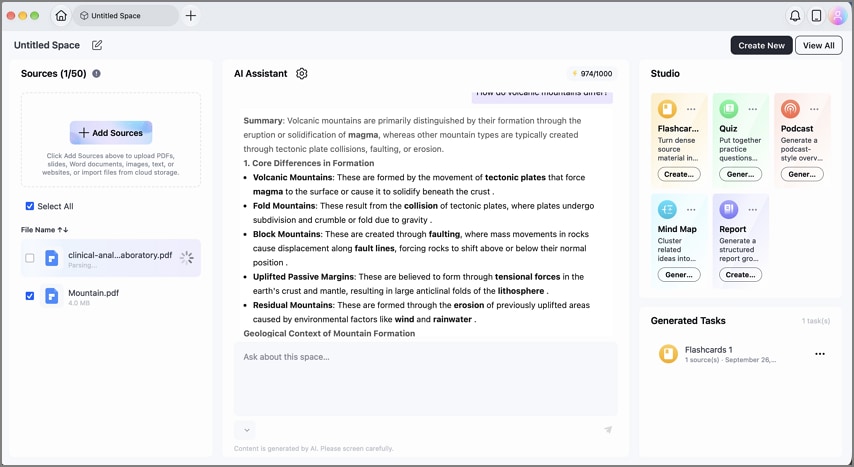
Task: Click the Report card icon
Action: (x=728, y=209)
